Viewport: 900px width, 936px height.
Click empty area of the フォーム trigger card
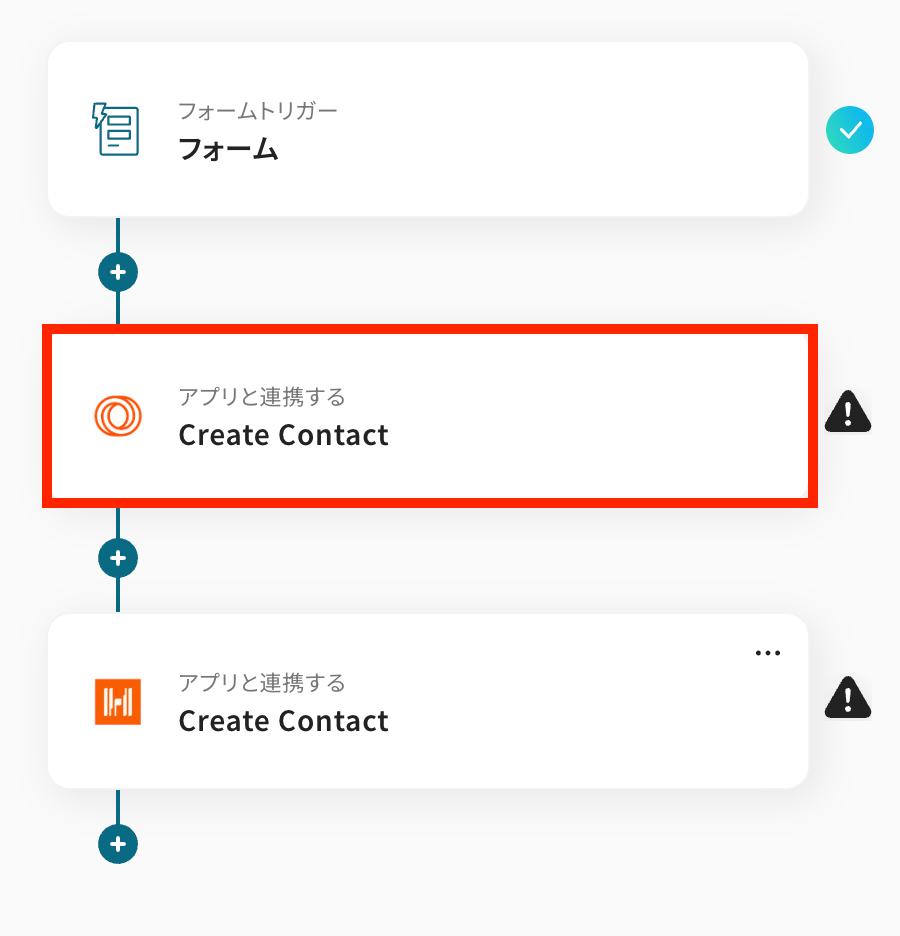point(567,129)
